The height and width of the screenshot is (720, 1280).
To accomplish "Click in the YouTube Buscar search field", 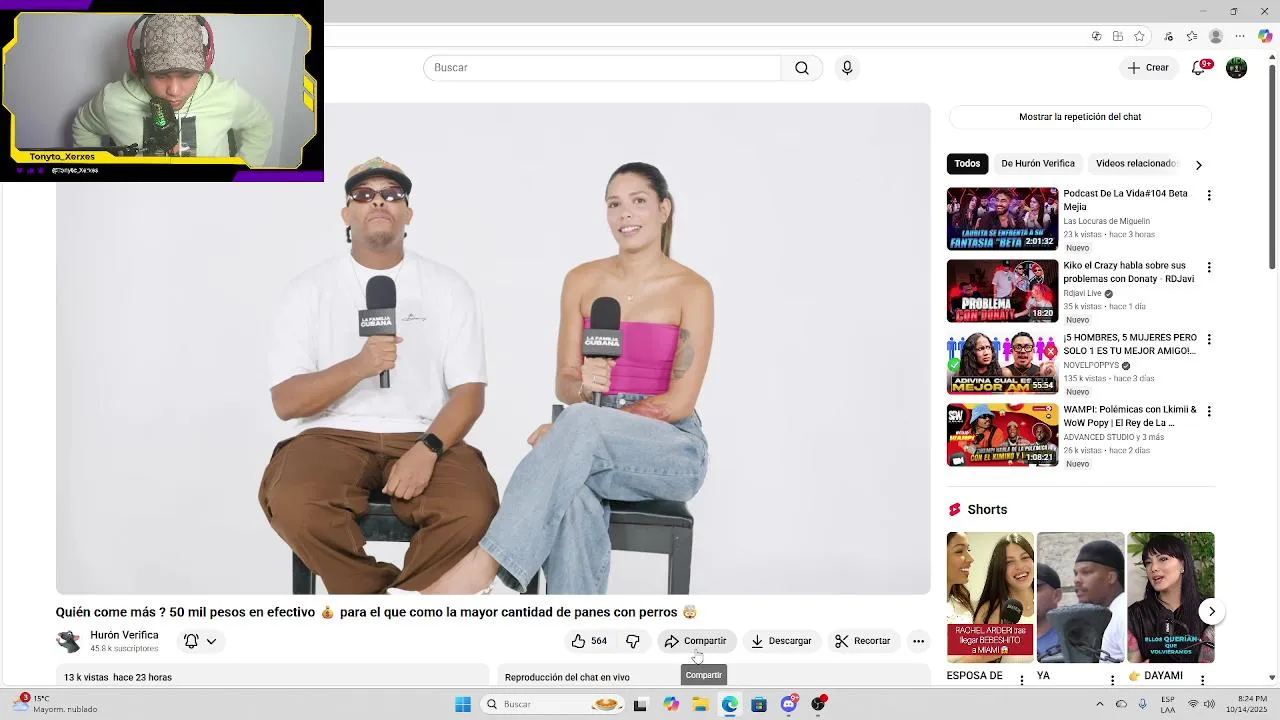I will [x=602, y=68].
